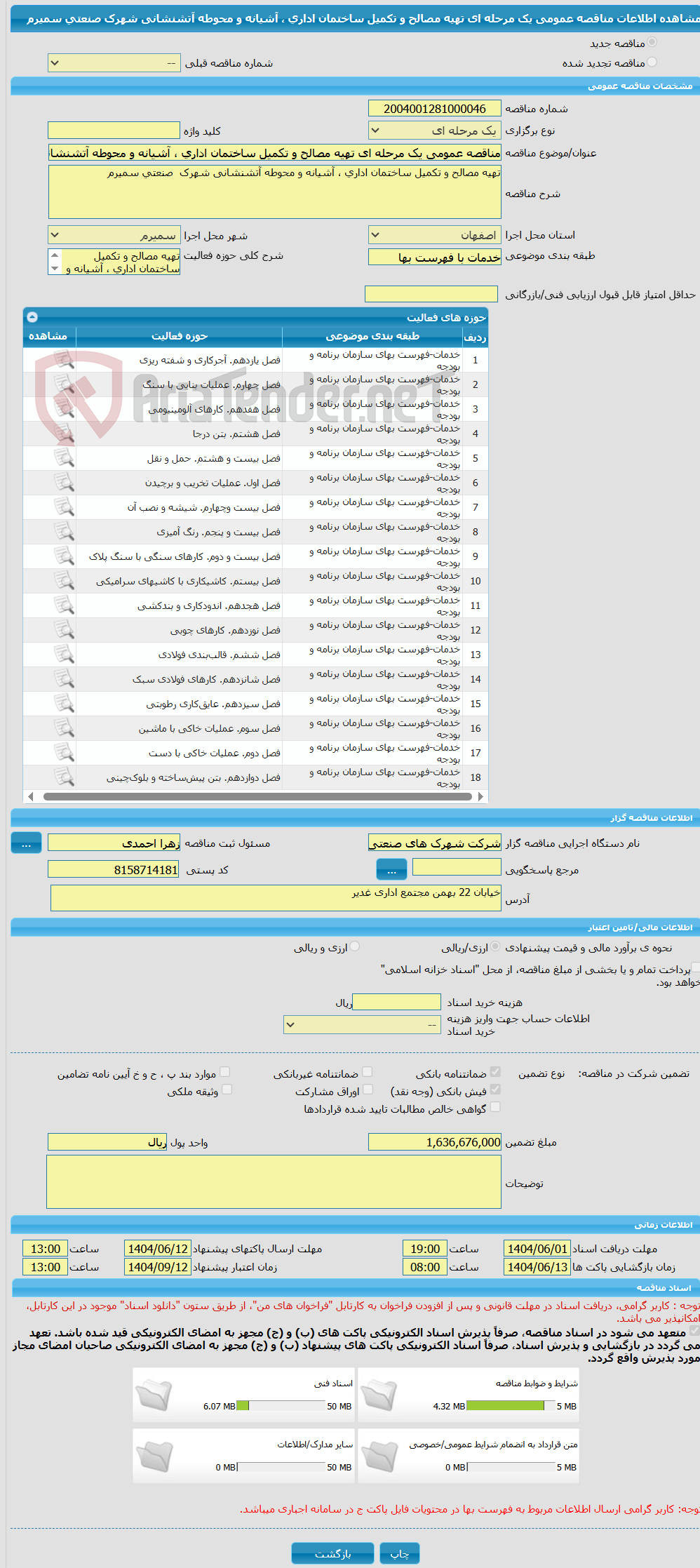Select the مناقصه تجدید شده radio button
Screen dimensions: 700x1568
(x=652, y=62)
